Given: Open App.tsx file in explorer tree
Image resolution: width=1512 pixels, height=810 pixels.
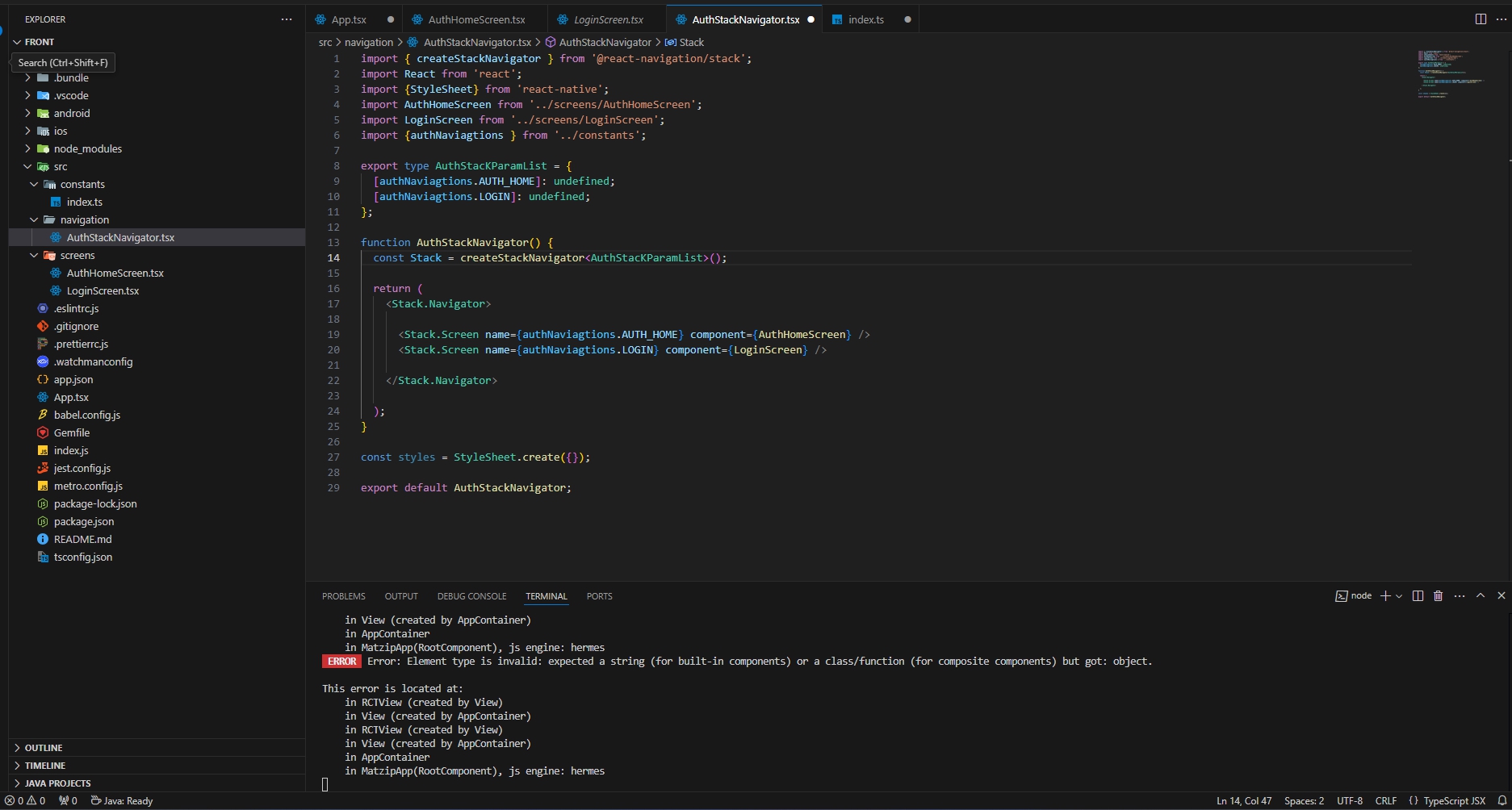Looking at the screenshot, I should click(71, 397).
